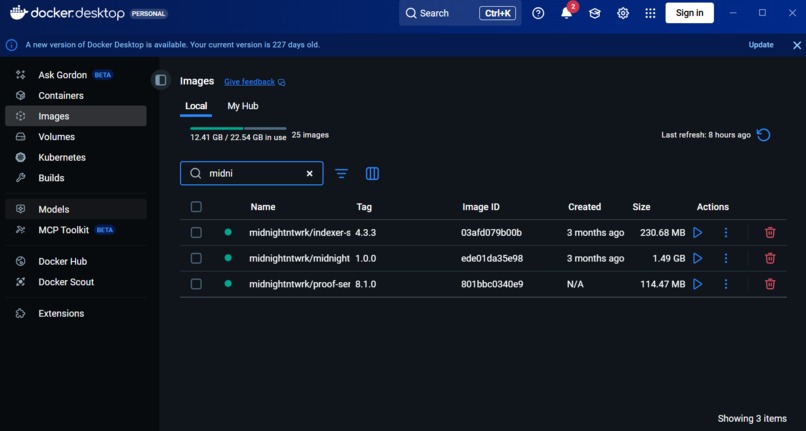Clear the search field text

pyautogui.click(x=309, y=174)
